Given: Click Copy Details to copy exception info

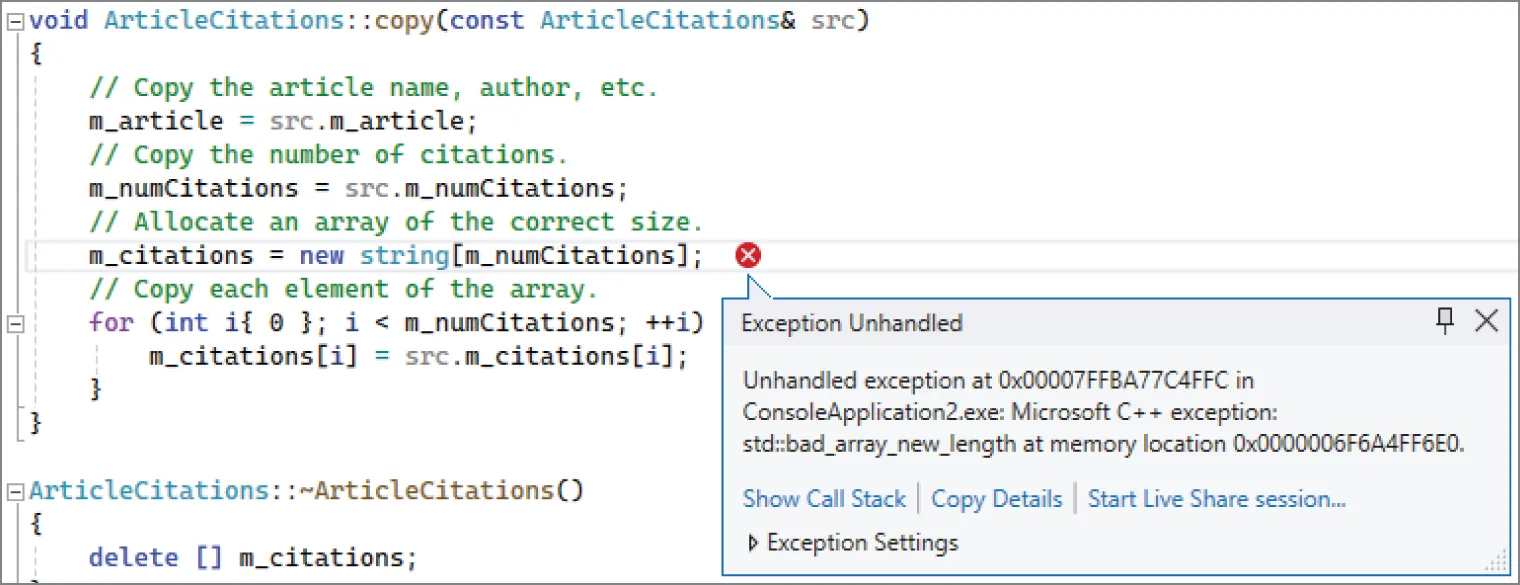Looking at the screenshot, I should click(x=996, y=498).
